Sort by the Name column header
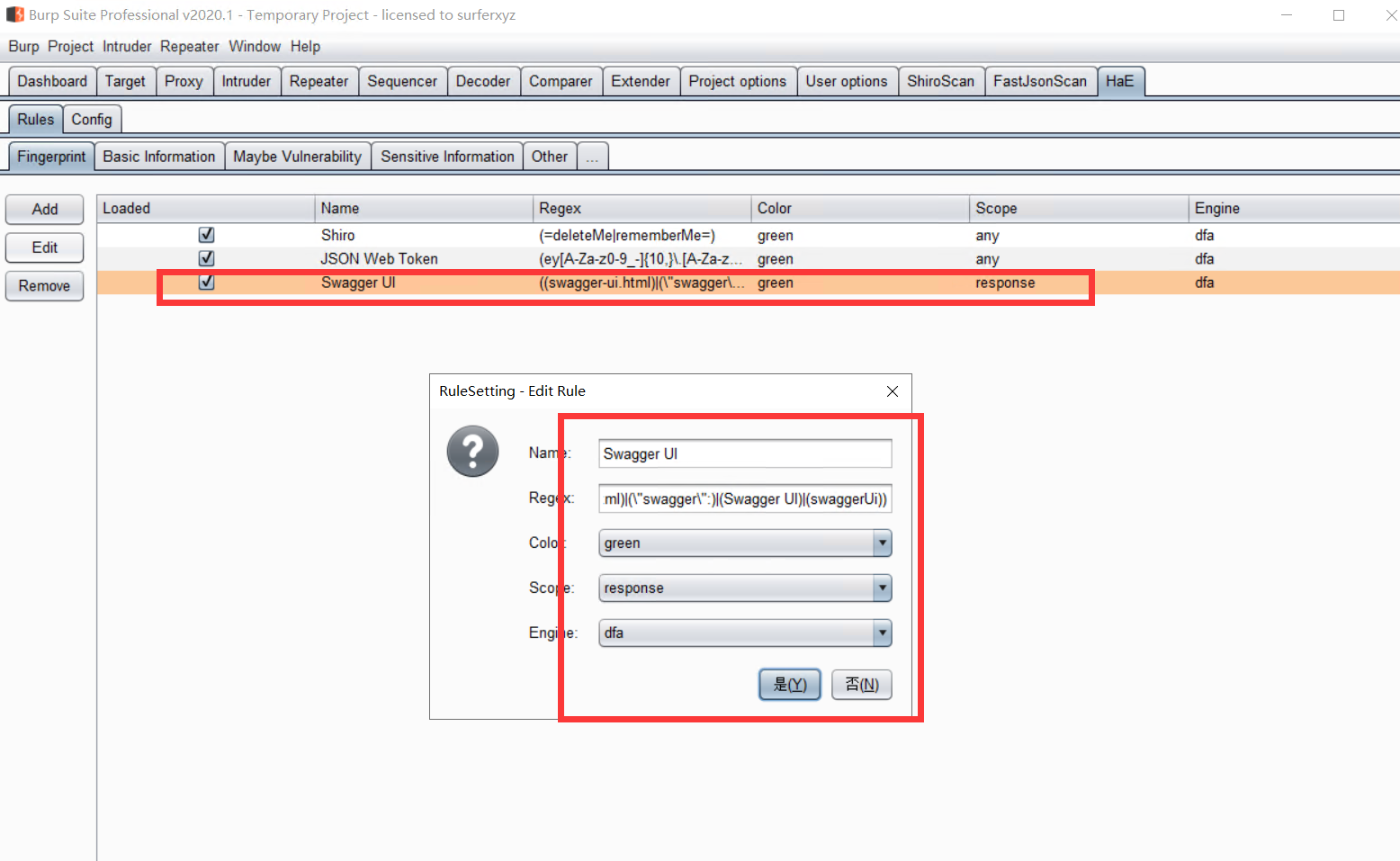Image resolution: width=1400 pixels, height=861 pixels. pyautogui.click(x=425, y=209)
